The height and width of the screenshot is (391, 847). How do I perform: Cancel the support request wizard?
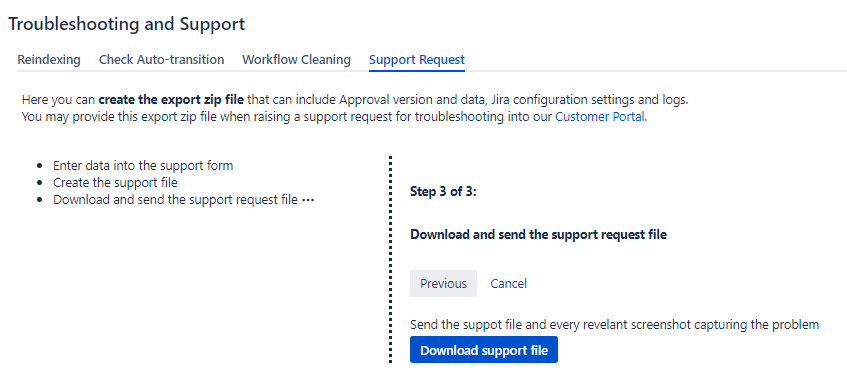click(508, 284)
